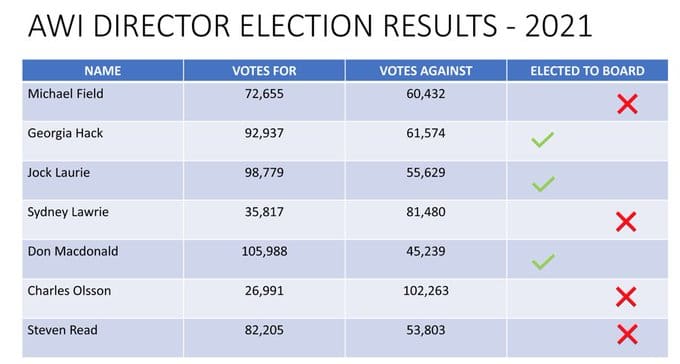Click the green checkmark in Georgia Hack's row
This screenshot has width=680, height=364.
click(x=543, y=139)
